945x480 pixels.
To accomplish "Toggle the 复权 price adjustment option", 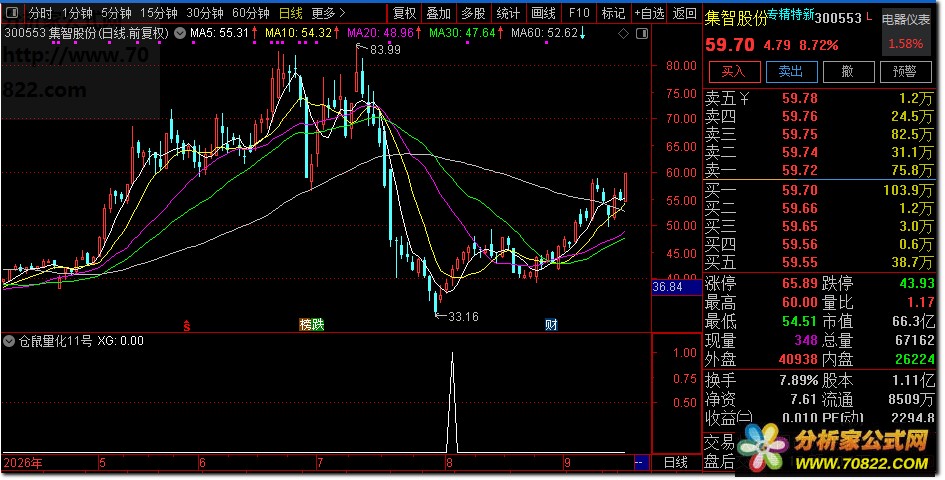I will click(404, 13).
